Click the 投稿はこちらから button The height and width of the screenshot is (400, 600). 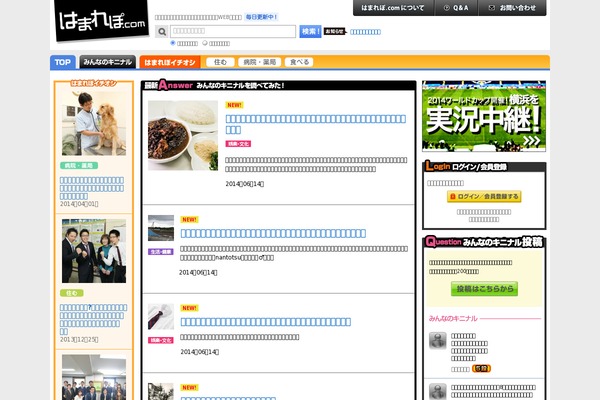(484, 289)
